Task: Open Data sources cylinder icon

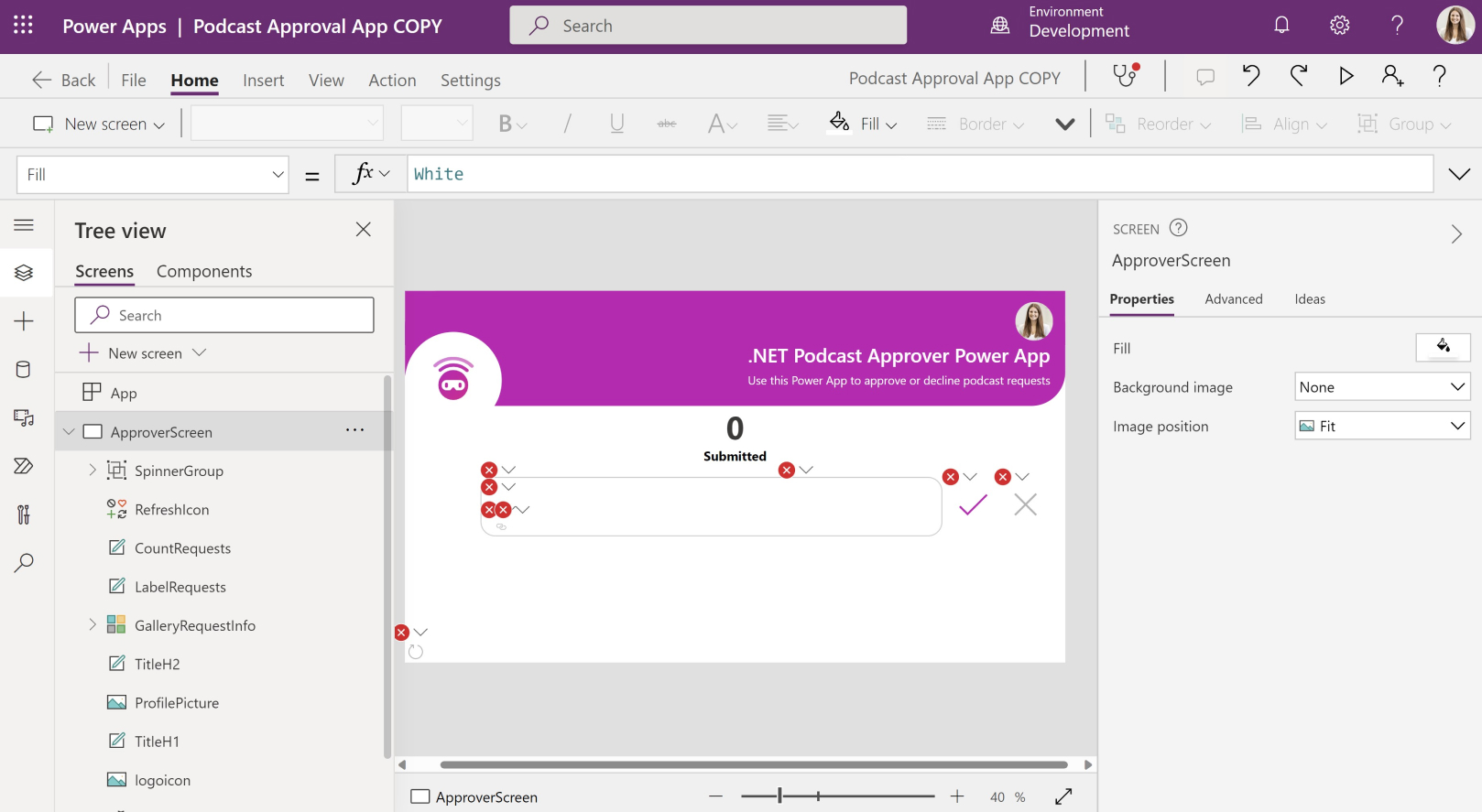Action: pyautogui.click(x=24, y=370)
